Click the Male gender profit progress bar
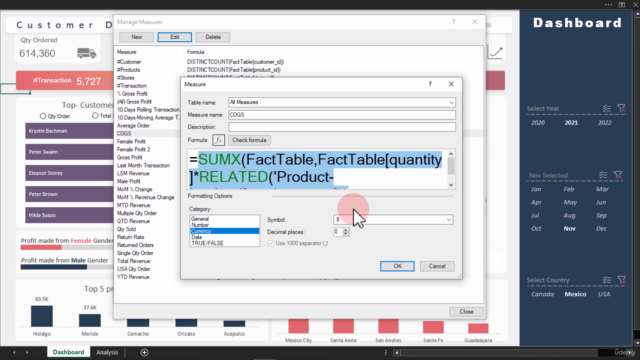Viewport: 640px width, 360px height. click(67, 267)
